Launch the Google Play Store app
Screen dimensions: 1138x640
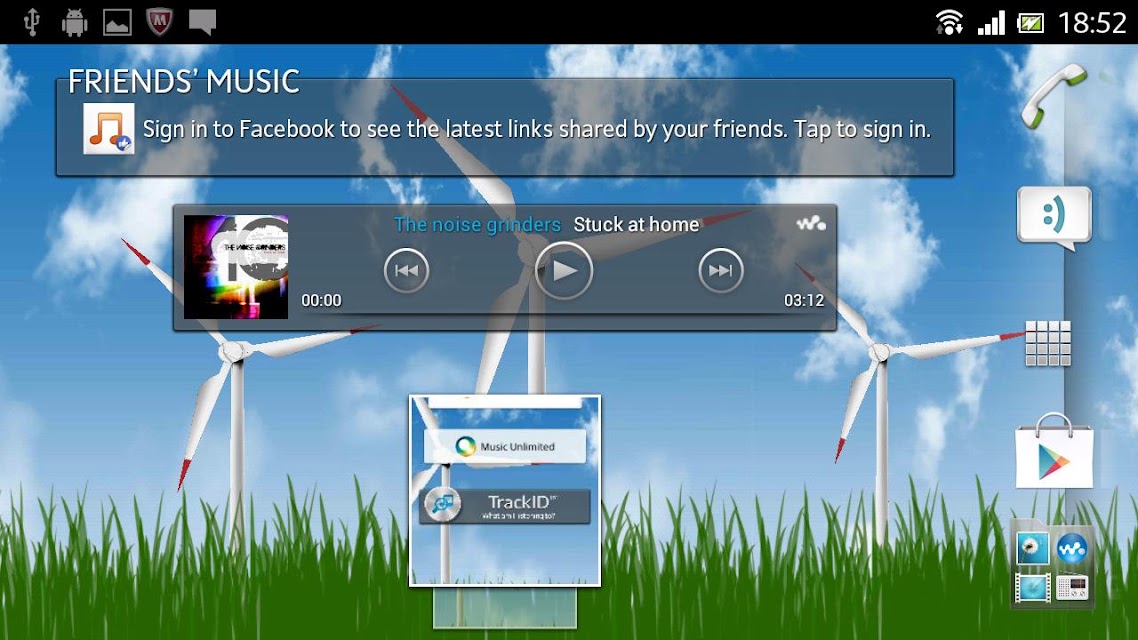(x=1054, y=451)
